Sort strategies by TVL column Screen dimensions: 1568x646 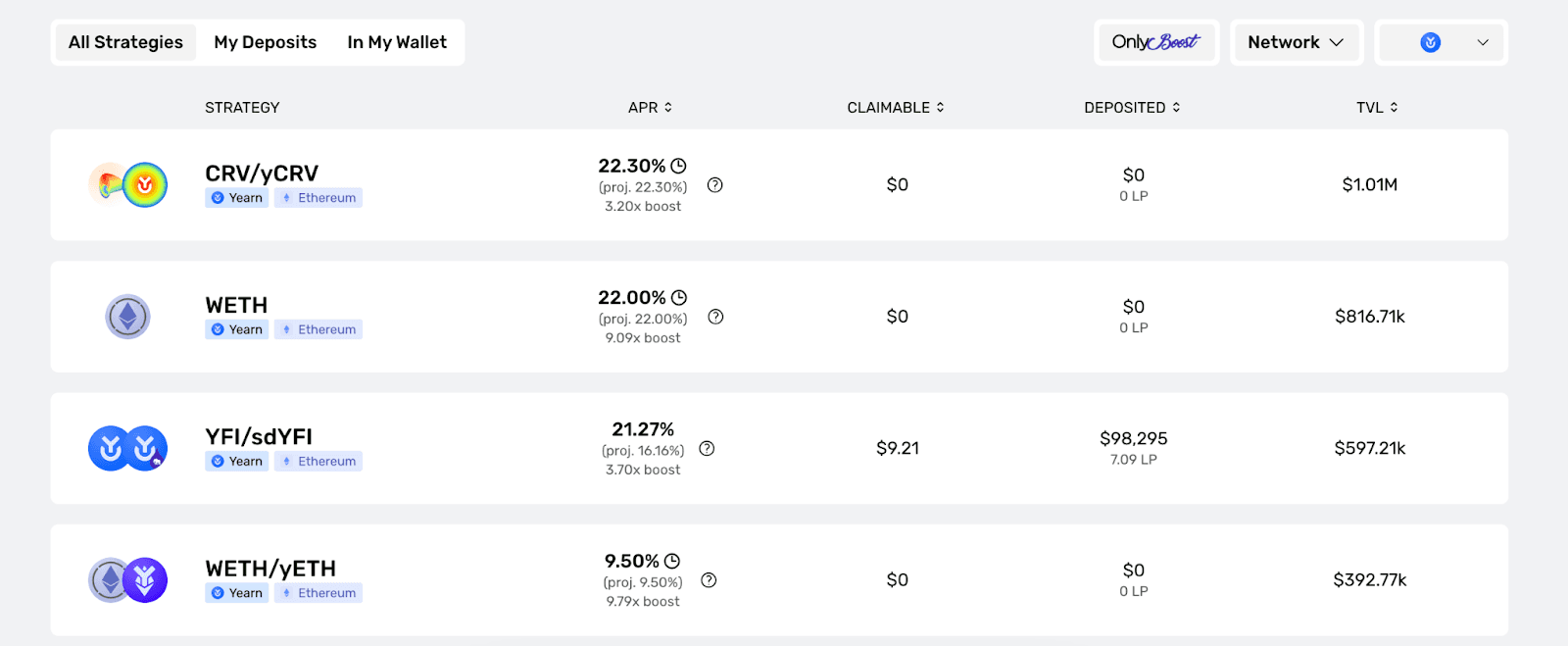tap(1377, 108)
